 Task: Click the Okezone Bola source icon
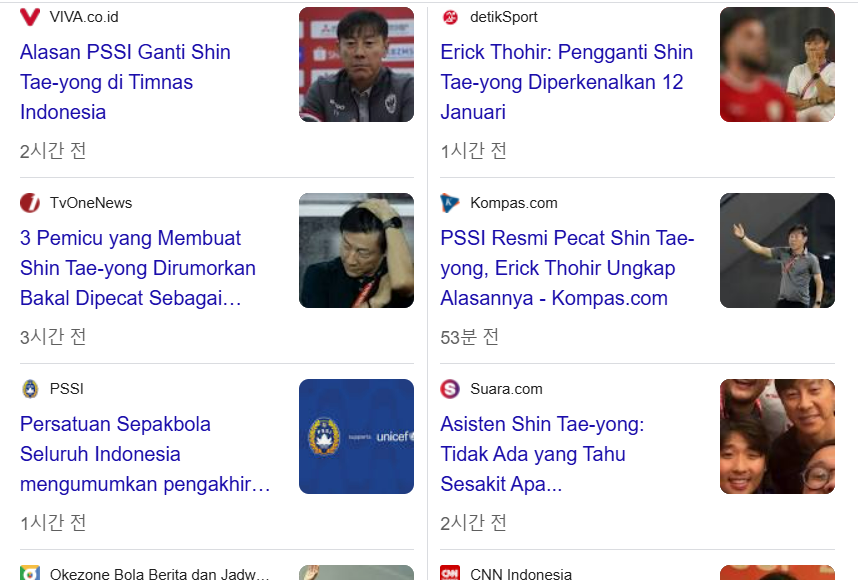(30, 573)
